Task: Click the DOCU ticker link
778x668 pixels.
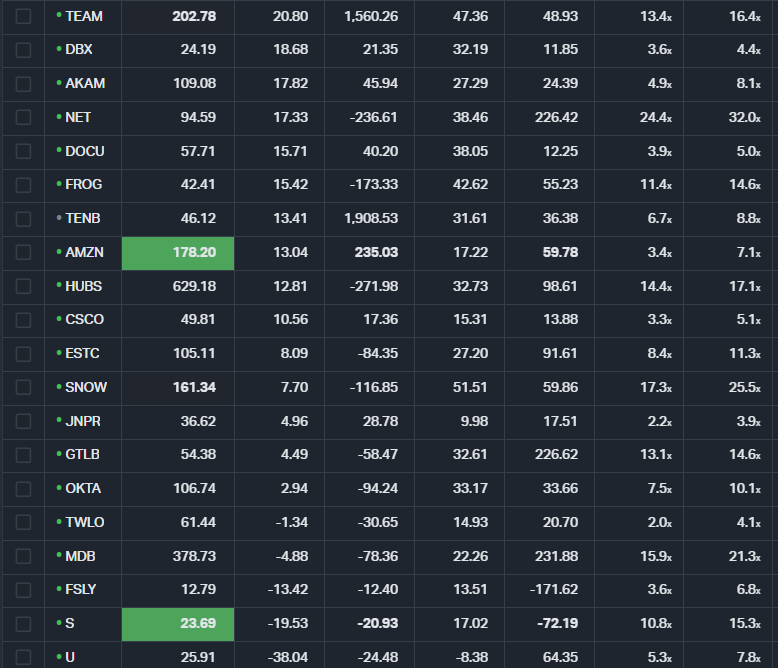Action: point(84,151)
